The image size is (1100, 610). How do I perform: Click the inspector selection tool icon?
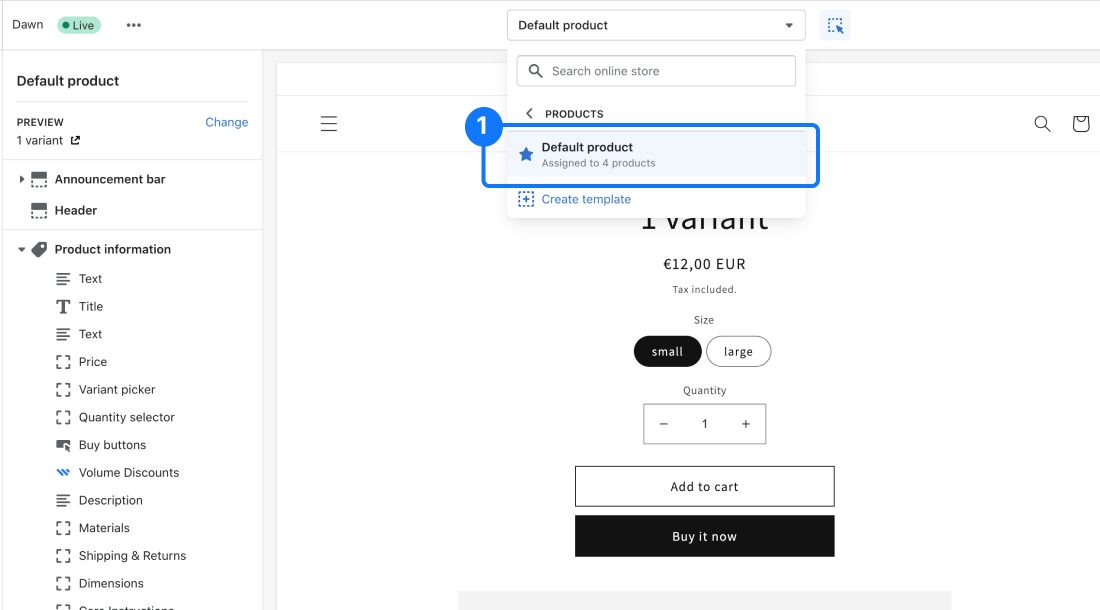pos(835,26)
